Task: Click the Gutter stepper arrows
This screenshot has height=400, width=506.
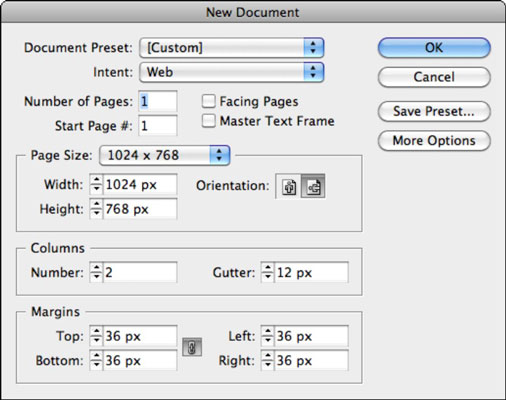Action: (268, 272)
